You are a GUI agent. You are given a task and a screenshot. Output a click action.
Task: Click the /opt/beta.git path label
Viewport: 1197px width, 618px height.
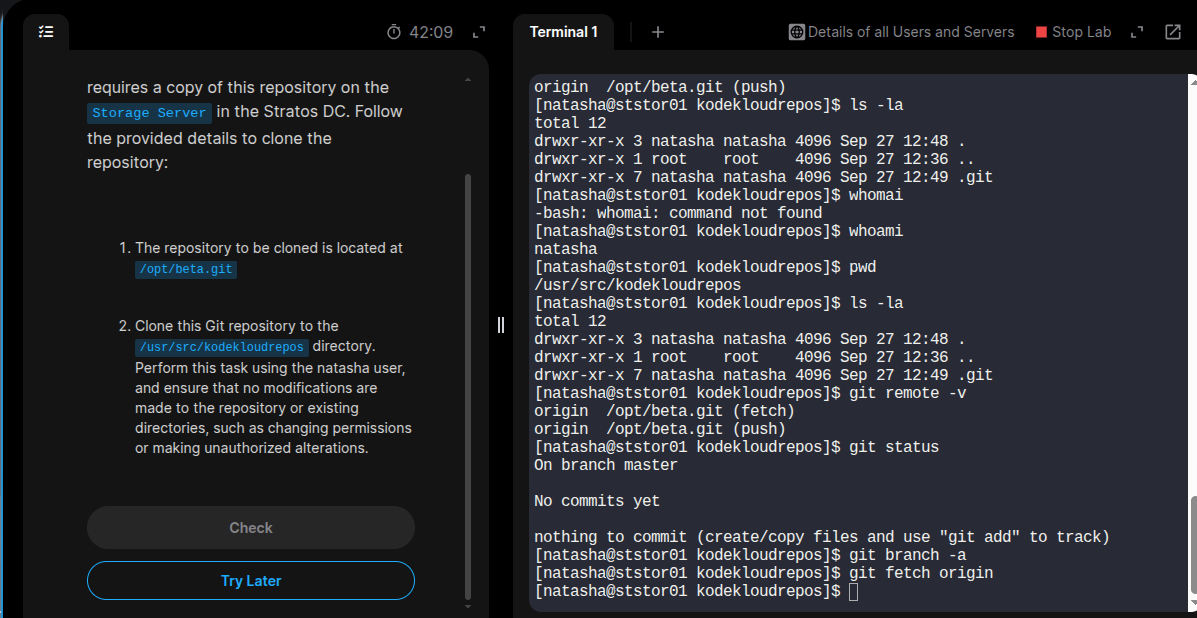[x=186, y=269]
